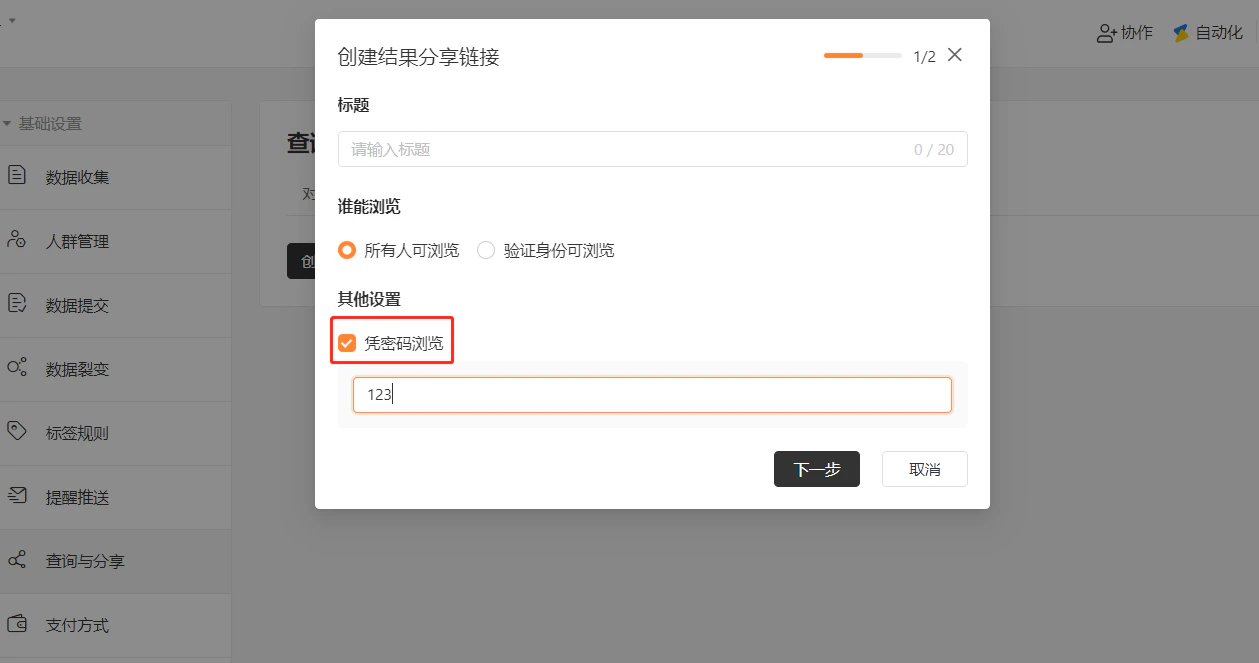Screen dimensions: 1259x663
Task: Select the 所有人可浏览 radio button
Action: pos(347,250)
